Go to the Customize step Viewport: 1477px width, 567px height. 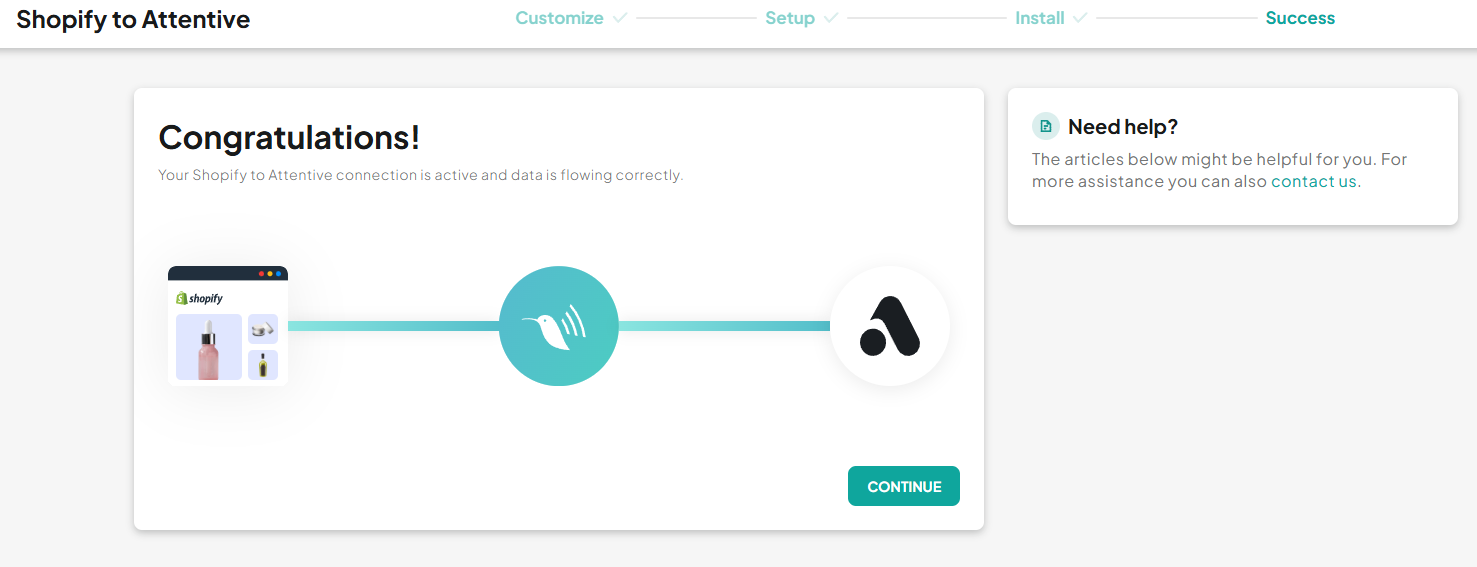click(559, 18)
